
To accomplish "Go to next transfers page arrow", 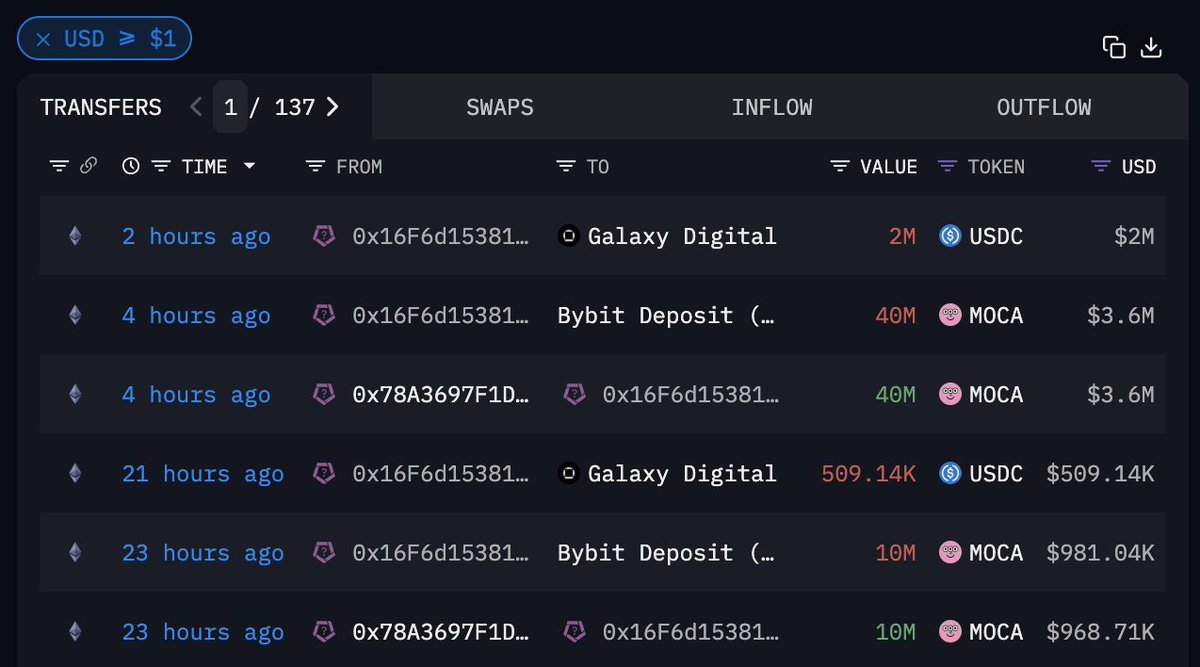I will point(332,107).
